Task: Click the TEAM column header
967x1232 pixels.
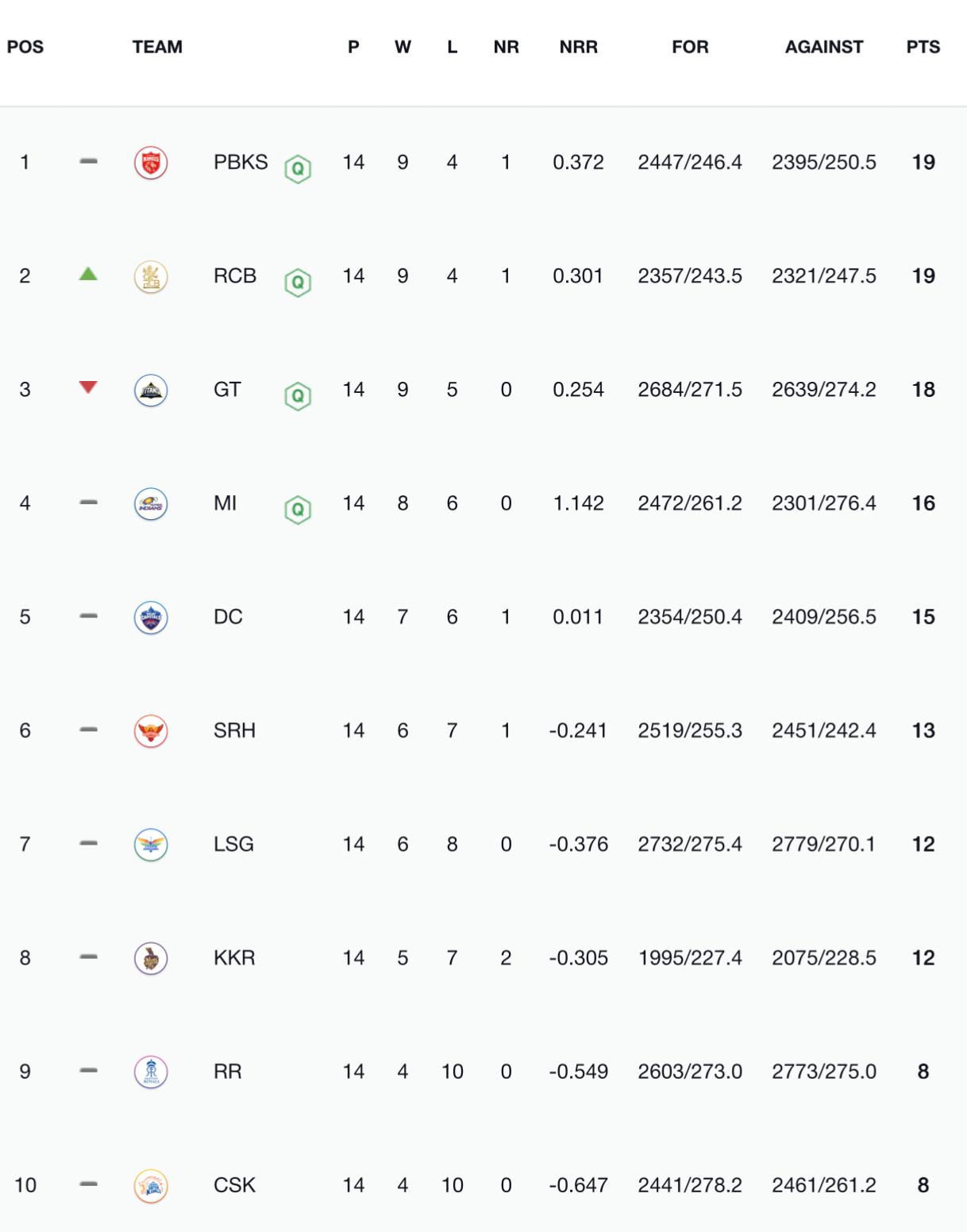Action: [x=157, y=47]
